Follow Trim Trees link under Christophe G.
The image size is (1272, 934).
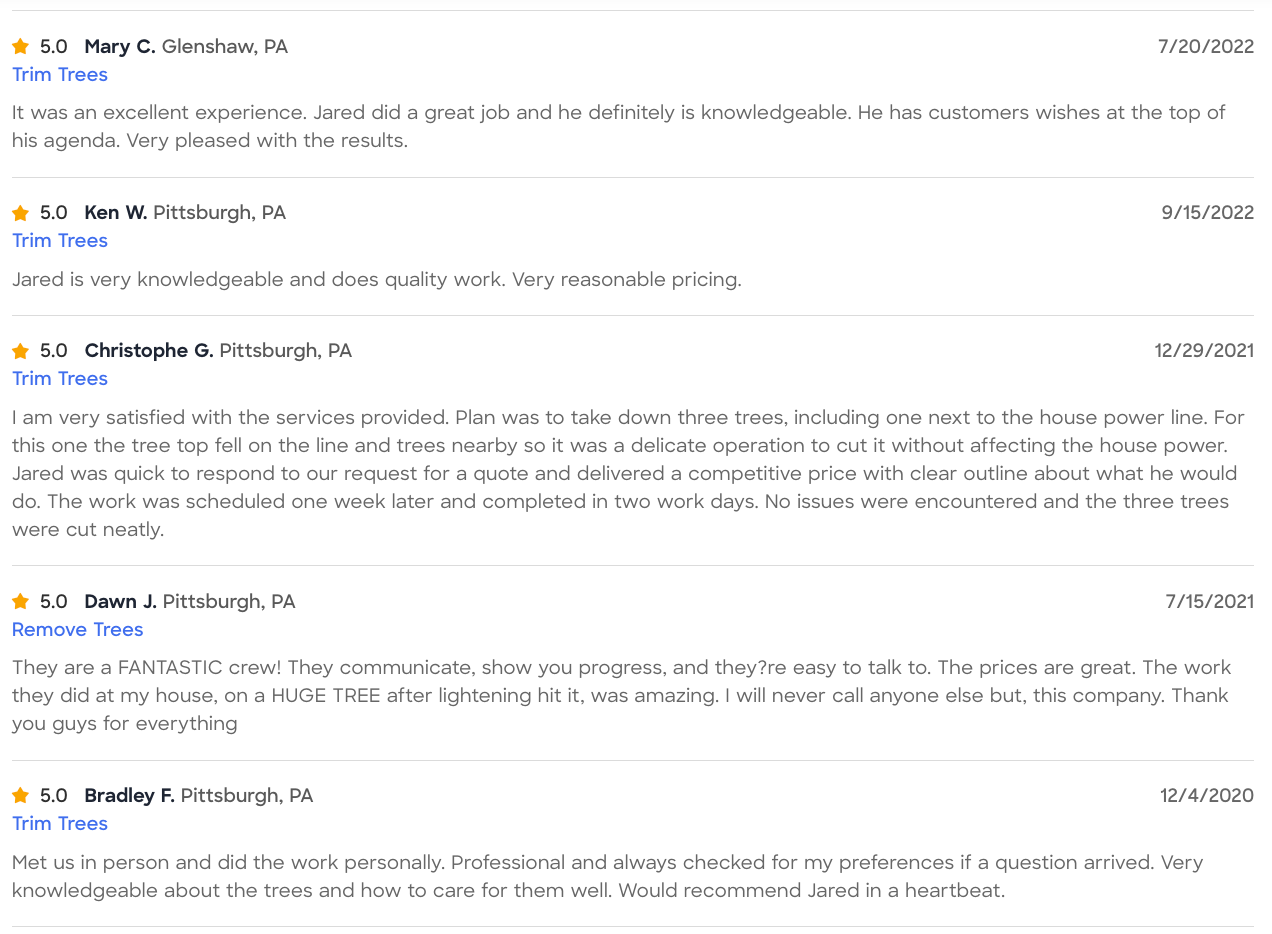pyautogui.click(x=60, y=379)
